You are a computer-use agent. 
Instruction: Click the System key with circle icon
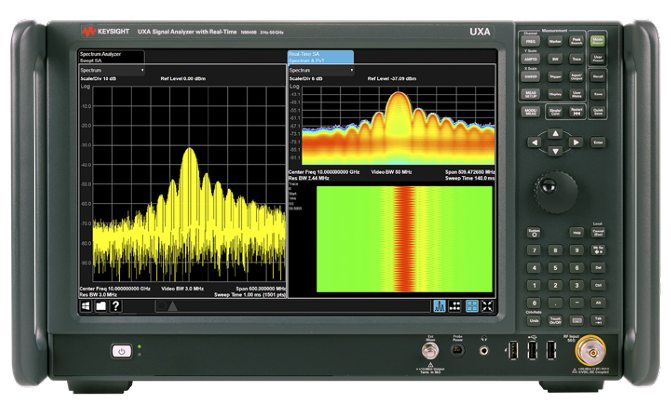click(534, 232)
